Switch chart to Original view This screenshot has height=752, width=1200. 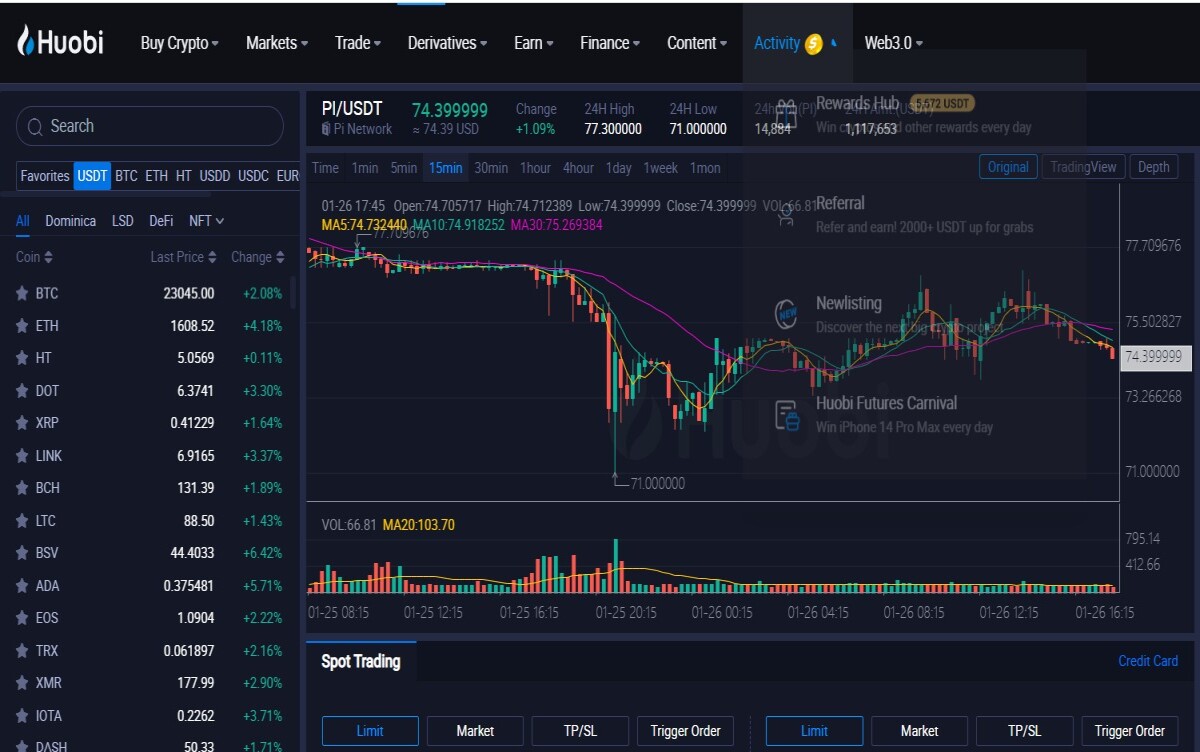(1008, 167)
